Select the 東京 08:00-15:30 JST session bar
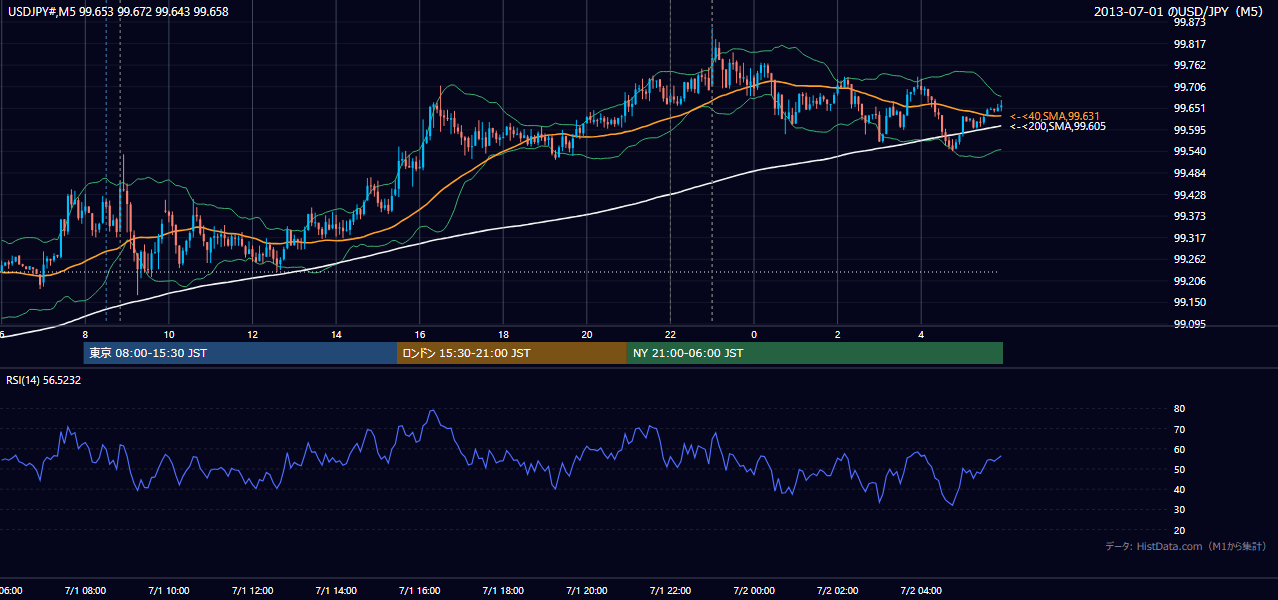 [240, 353]
